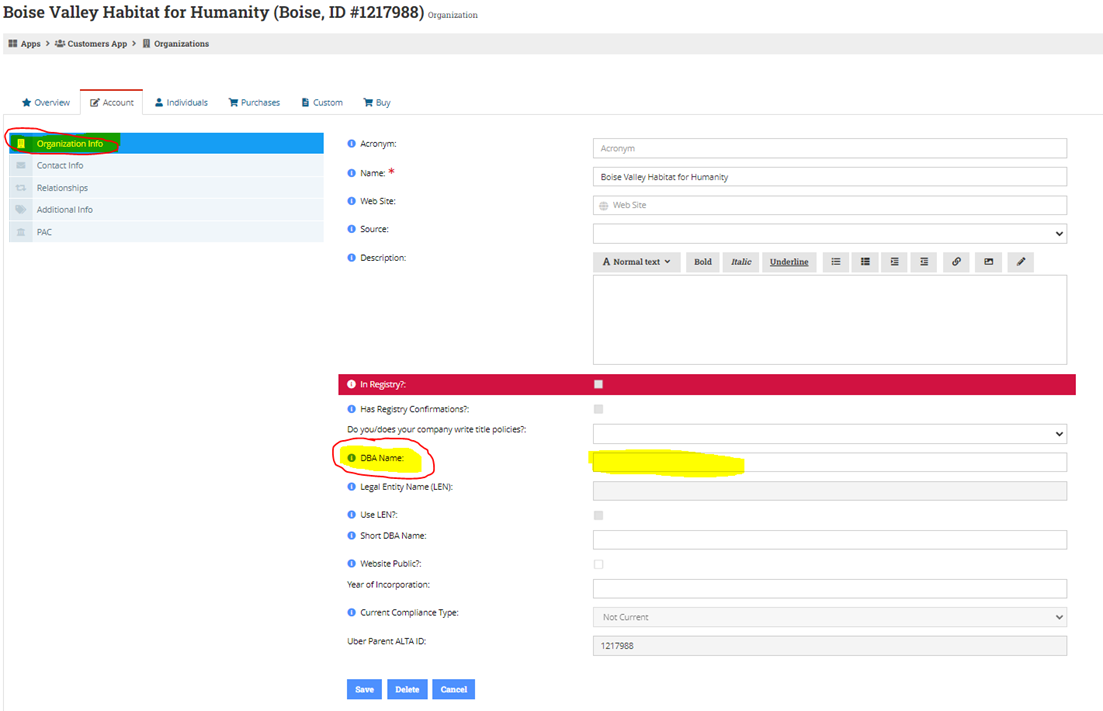Switch to the Purchases tab
The height and width of the screenshot is (711, 1103).
pyautogui.click(x=254, y=103)
